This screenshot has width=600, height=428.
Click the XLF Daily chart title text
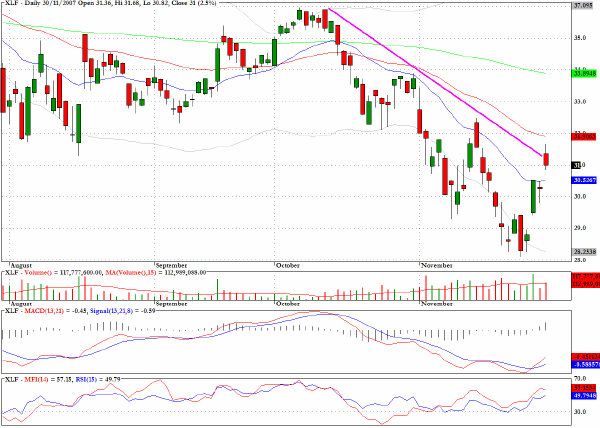tap(109, 3)
